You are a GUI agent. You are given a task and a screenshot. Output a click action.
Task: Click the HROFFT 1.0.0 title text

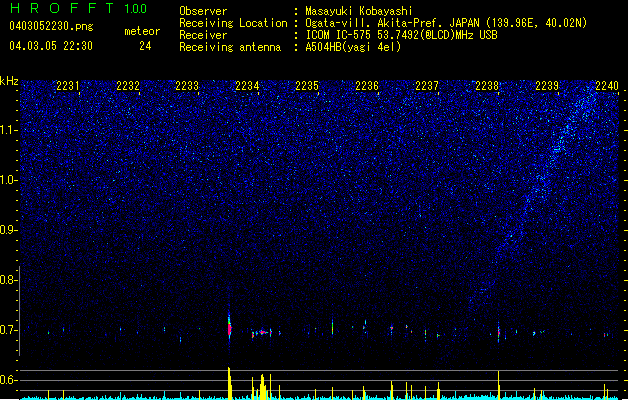[78, 8]
